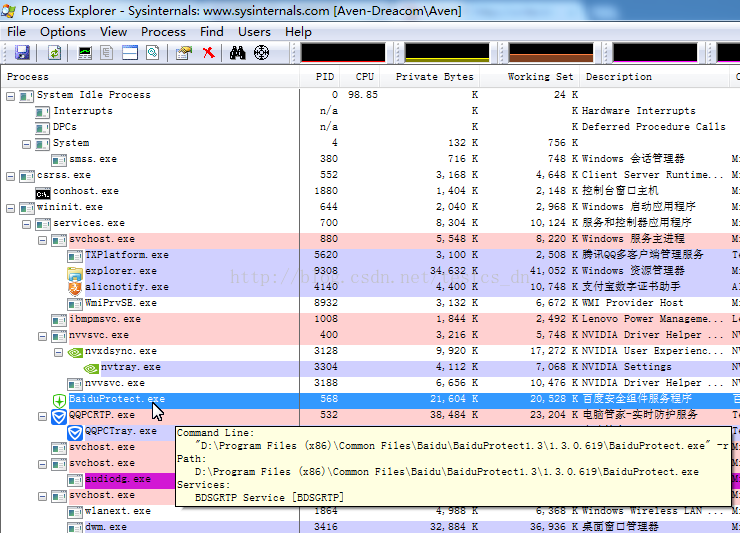Click the explorer.exe folder icon
This screenshot has width=740, height=533.
pos(75,272)
